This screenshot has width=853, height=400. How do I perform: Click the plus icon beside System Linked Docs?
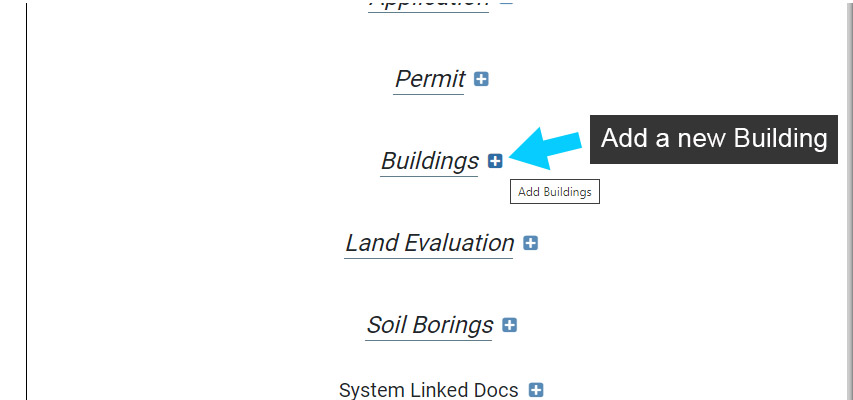pyautogui.click(x=536, y=390)
